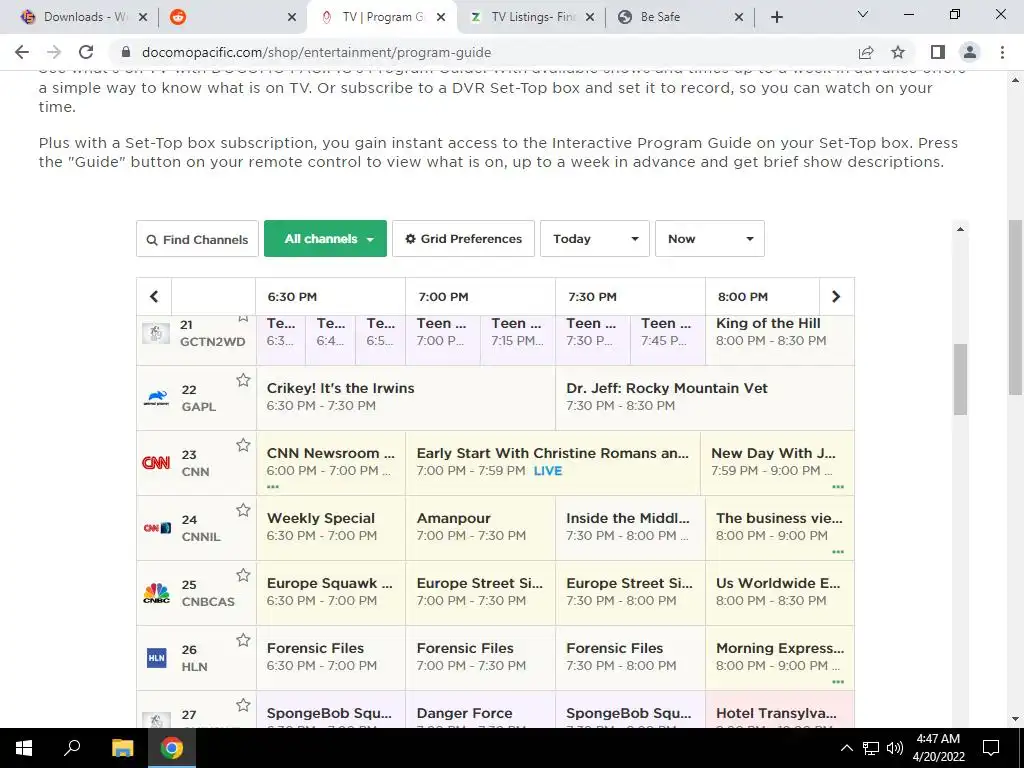This screenshot has width=1024, height=768.
Task: Open the volume control in tray
Action: (895, 748)
